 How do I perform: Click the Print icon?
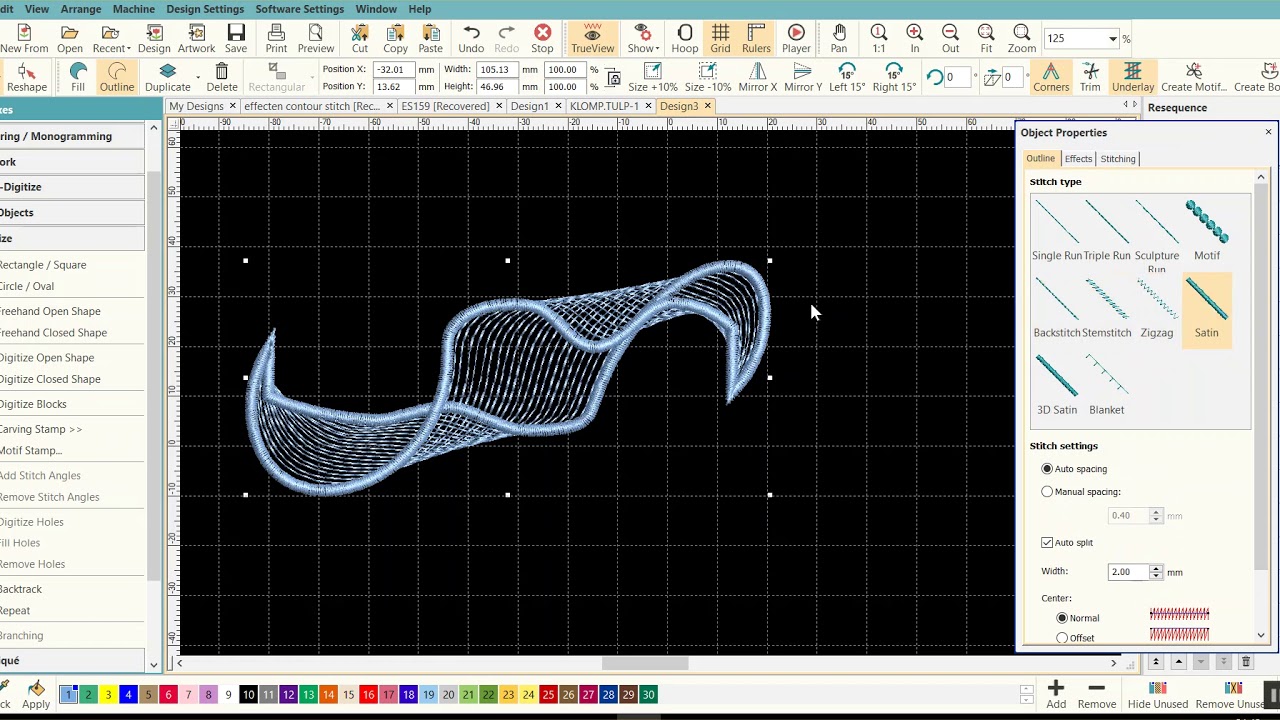276,38
